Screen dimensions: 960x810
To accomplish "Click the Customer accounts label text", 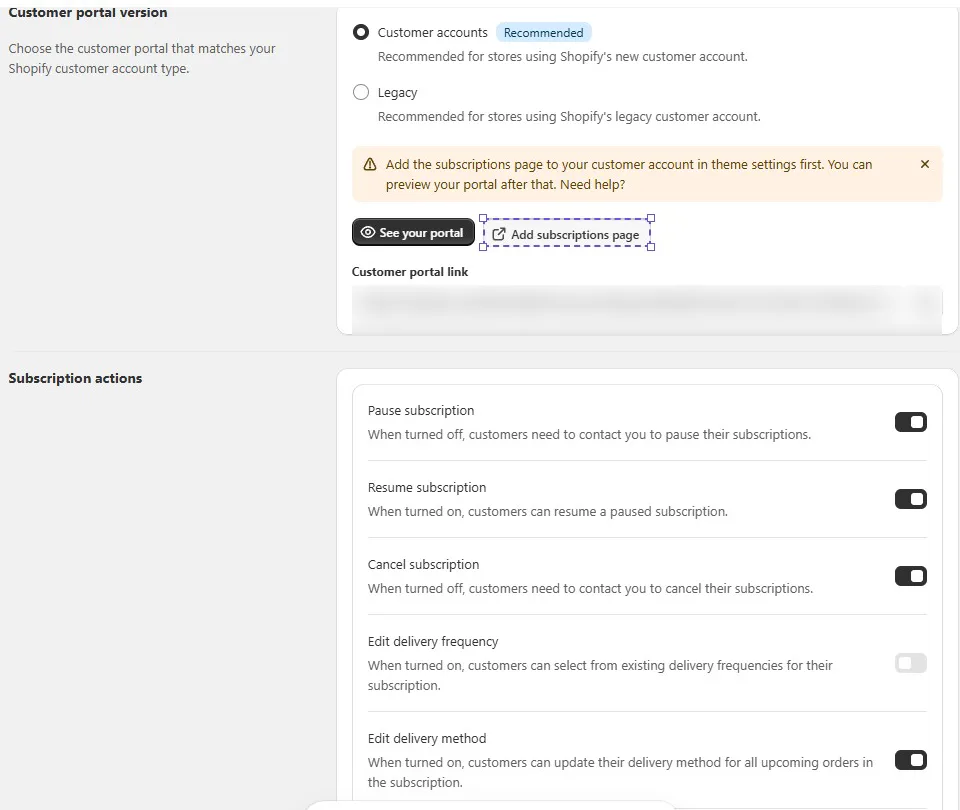I will [432, 32].
